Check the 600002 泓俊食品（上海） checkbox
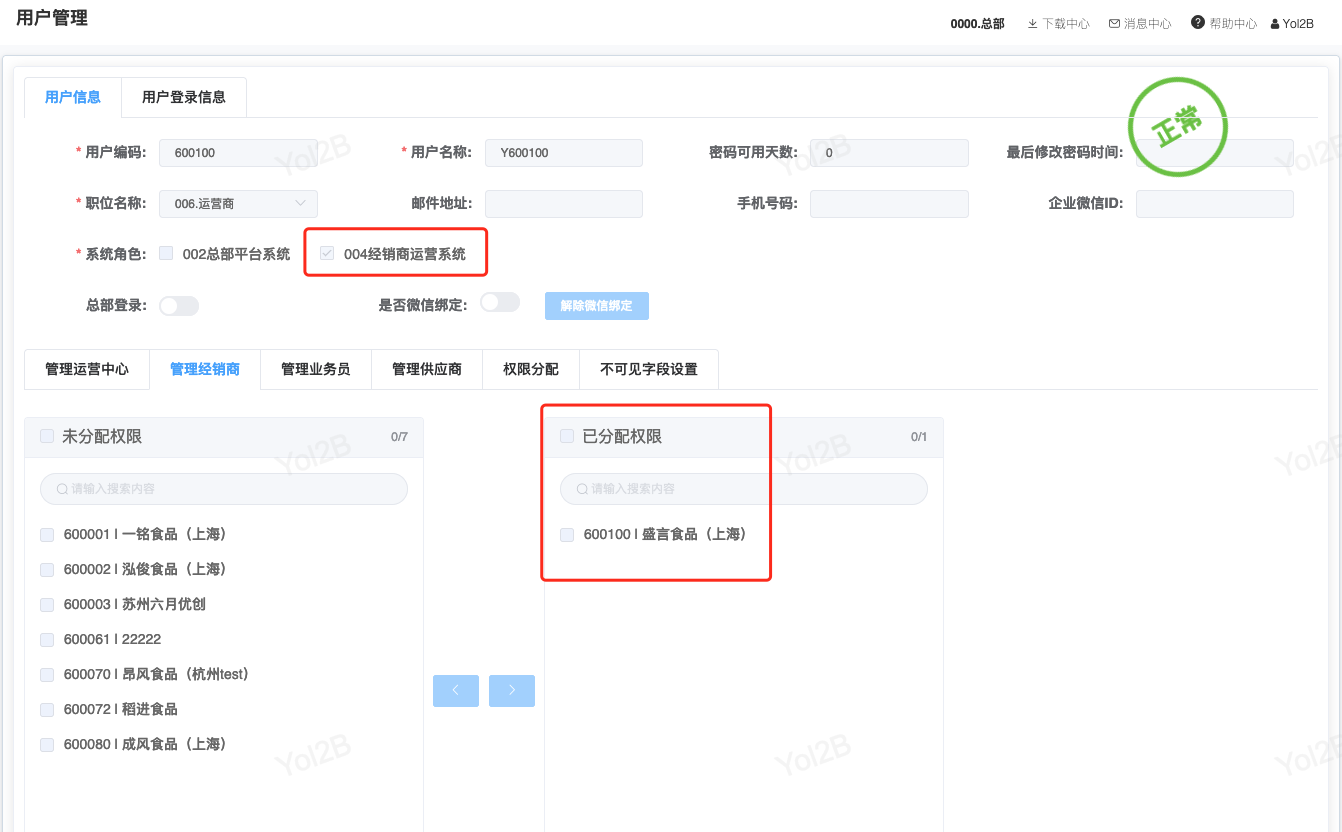Image resolution: width=1342 pixels, height=832 pixels. click(47, 570)
